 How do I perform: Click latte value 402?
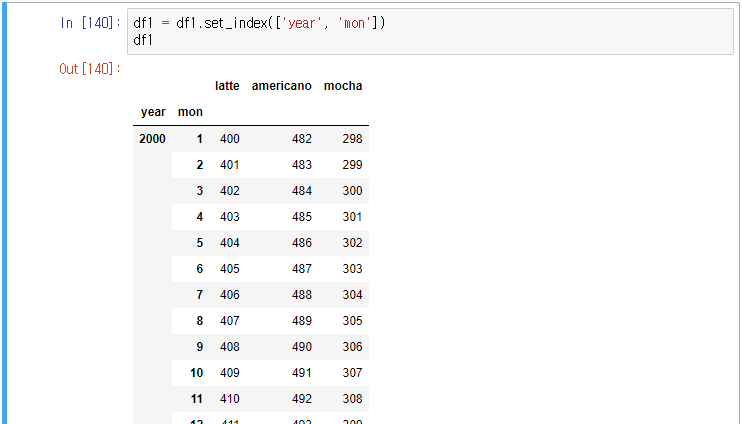click(230, 191)
